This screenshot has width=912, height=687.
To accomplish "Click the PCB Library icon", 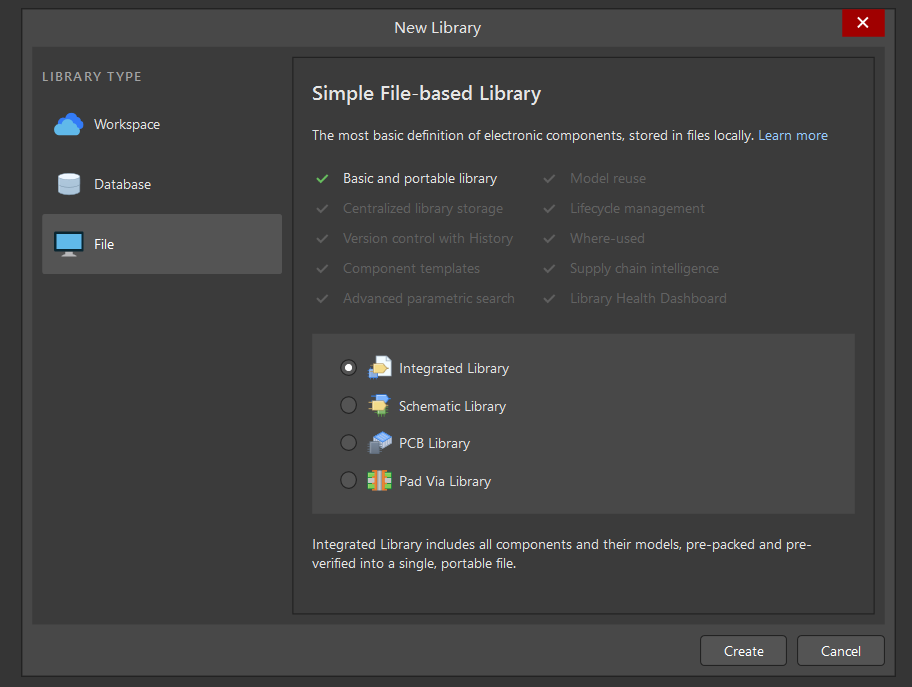I will click(379, 443).
